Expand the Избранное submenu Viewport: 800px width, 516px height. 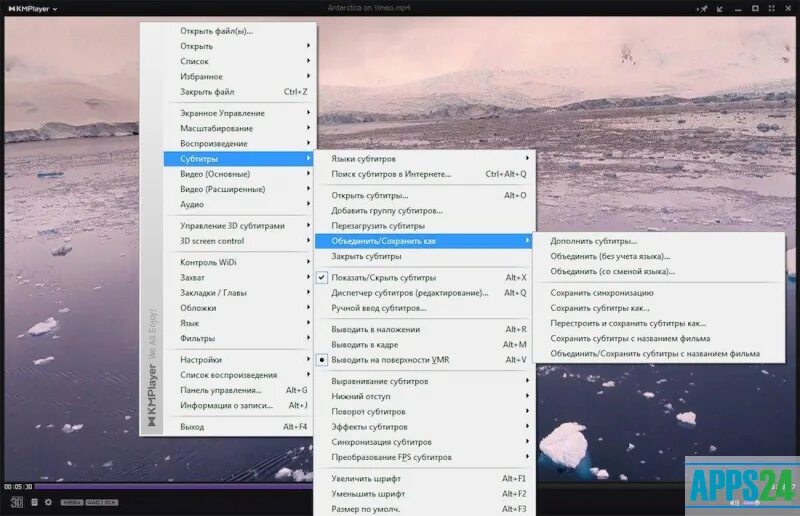point(239,77)
